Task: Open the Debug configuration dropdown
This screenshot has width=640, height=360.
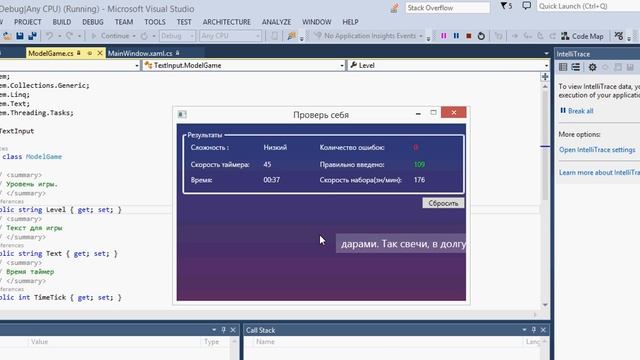Action: (x=177, y=36)
